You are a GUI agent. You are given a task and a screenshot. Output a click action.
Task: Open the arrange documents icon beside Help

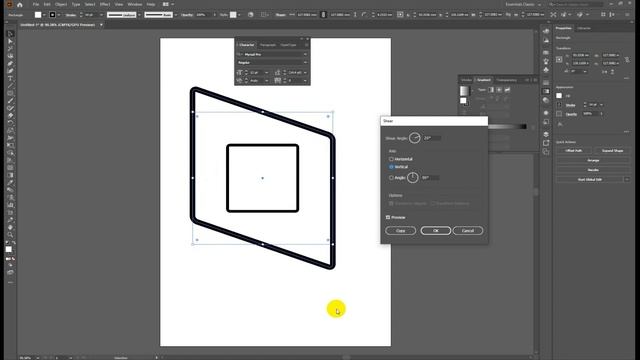(166, 4)
